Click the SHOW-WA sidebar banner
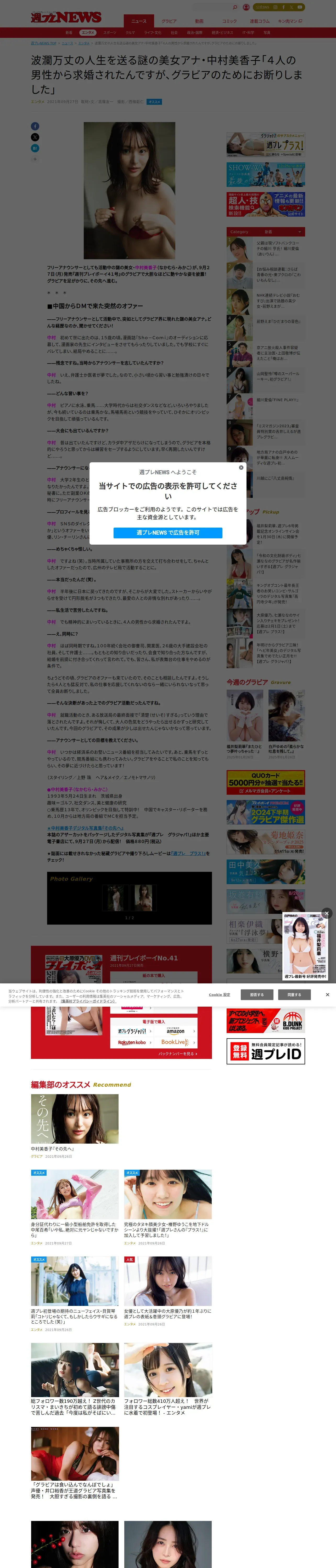This screenshot has height=1568, width=336. (266, 175)
